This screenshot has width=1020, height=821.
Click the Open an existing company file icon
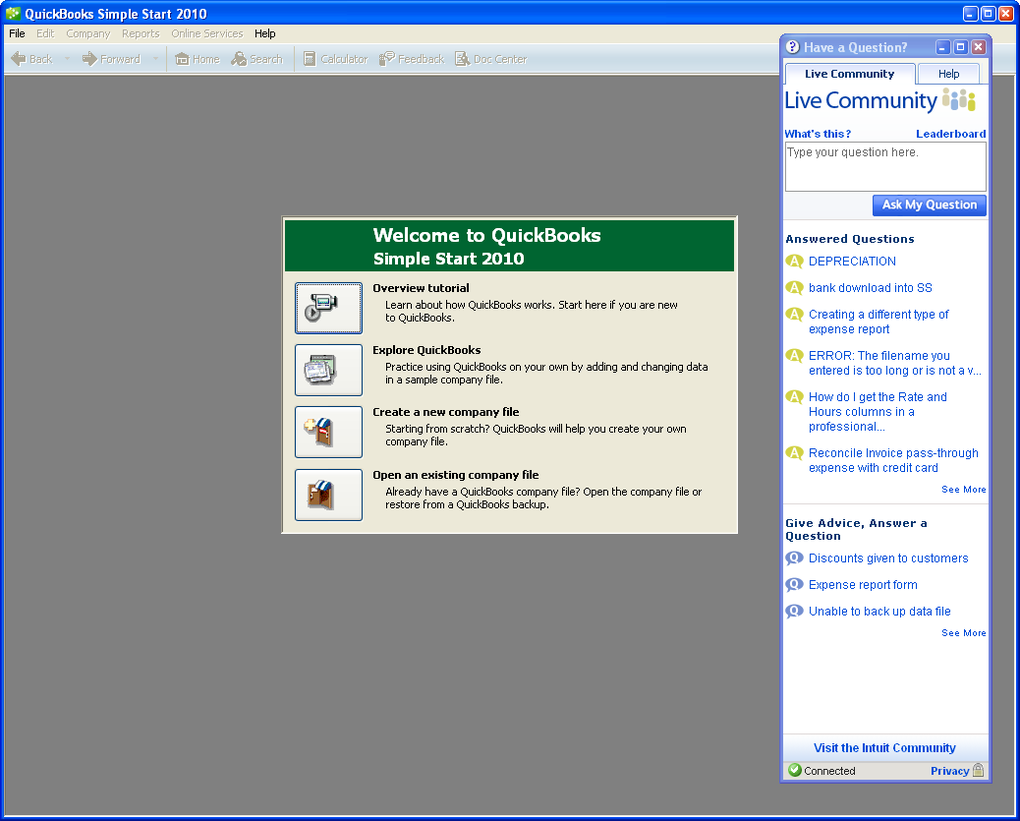click(x=329, y=495)
